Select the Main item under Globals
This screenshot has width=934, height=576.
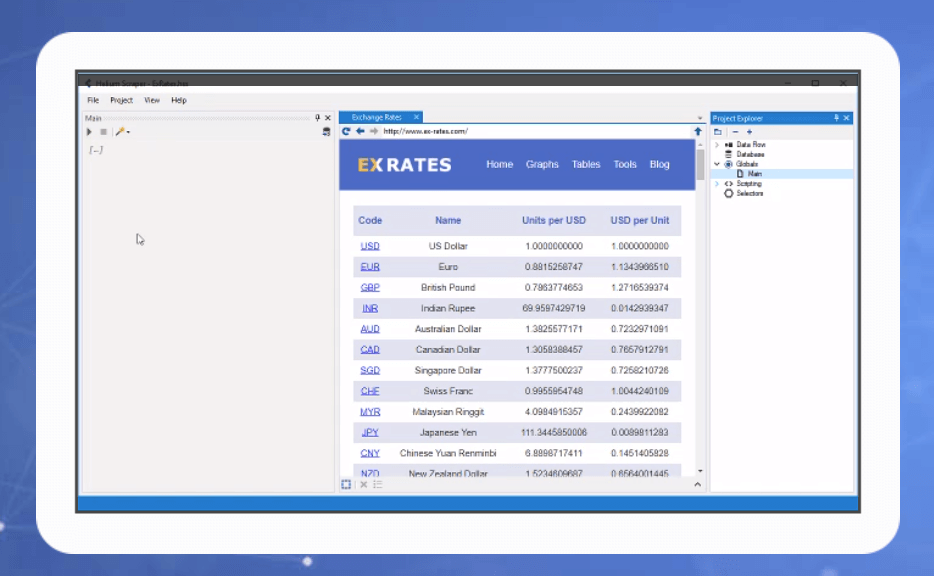(x=754, y=174)
